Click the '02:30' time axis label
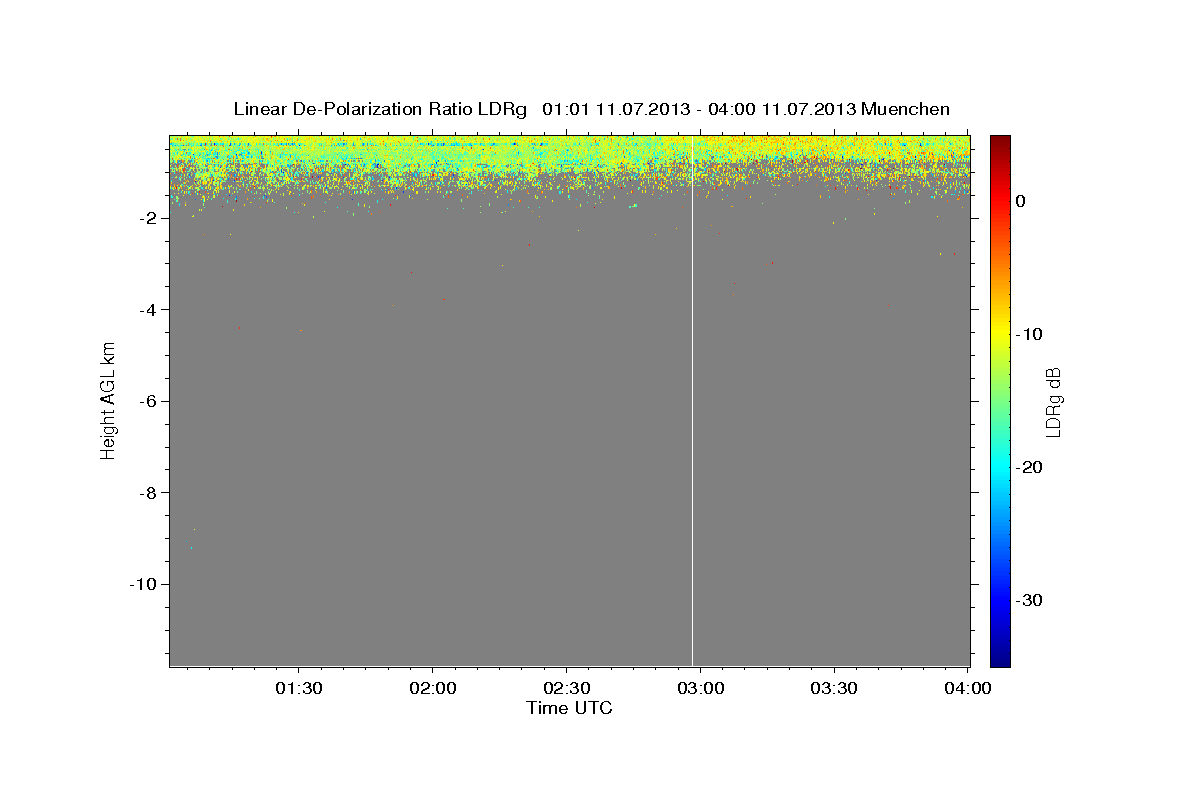Viewport: 1200px width, 800px height. (x=566, y=688)
